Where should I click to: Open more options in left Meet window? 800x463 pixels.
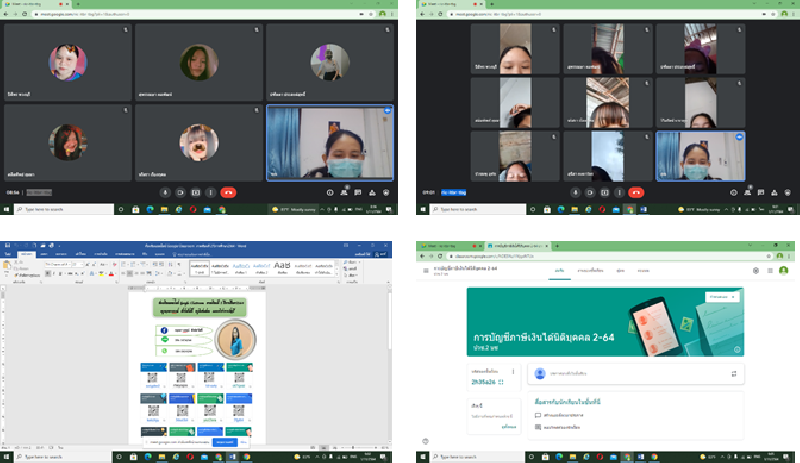[212, 192]
